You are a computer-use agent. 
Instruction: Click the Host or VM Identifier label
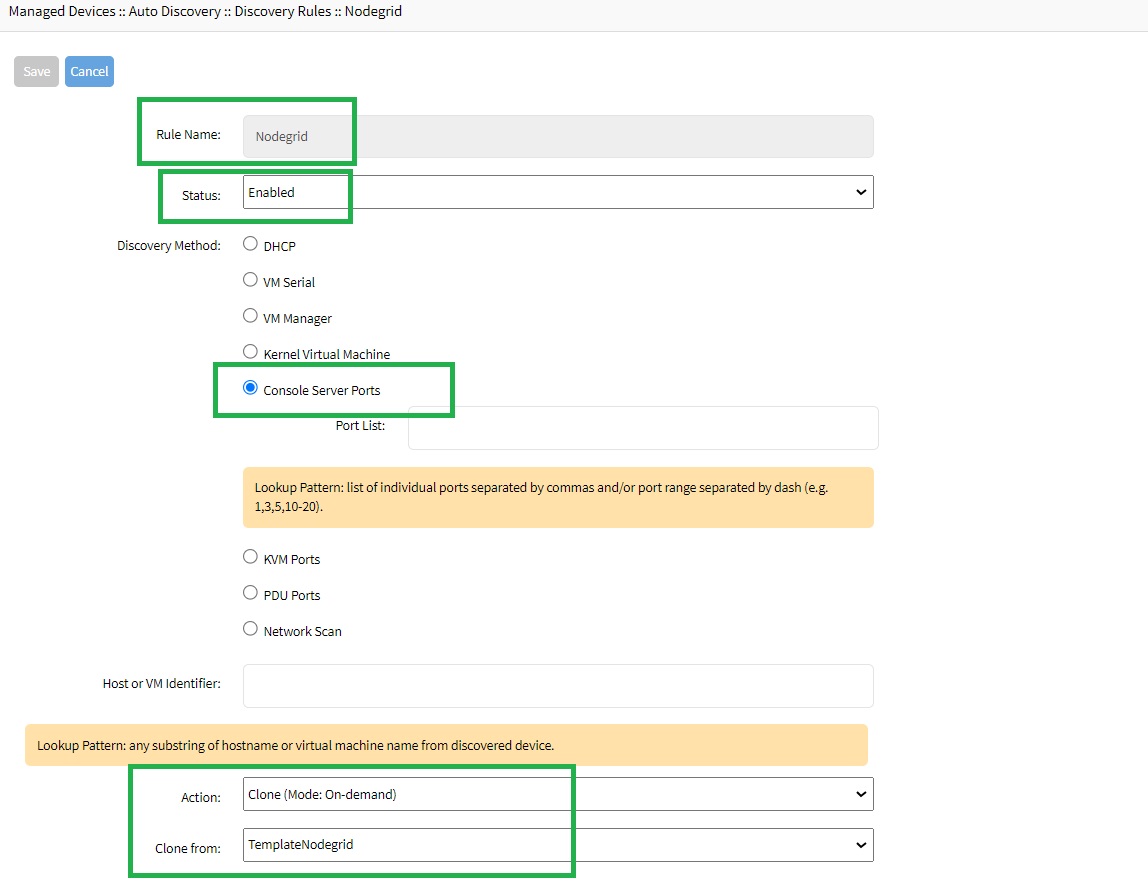coord(162,683)
